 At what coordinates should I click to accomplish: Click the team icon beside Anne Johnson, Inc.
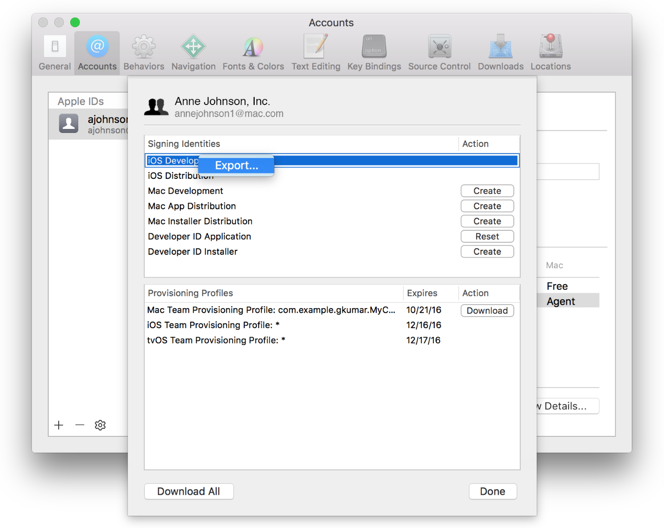point(156,107)
